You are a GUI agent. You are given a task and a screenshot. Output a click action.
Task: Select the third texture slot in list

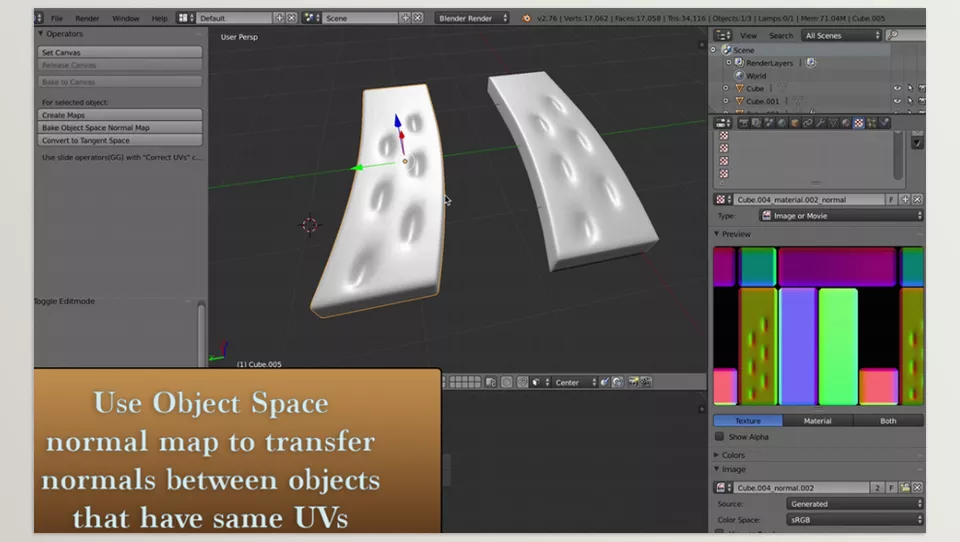click(724, 161)
